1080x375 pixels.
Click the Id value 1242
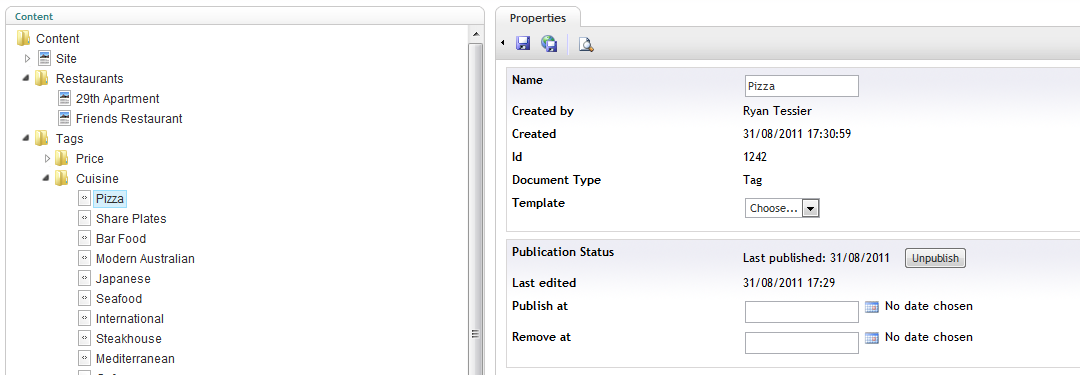[x=756, y=156]
